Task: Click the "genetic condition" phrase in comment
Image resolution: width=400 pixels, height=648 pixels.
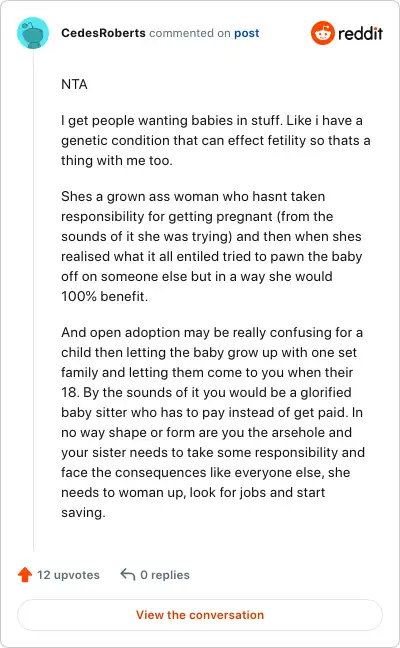Action: pyautogui.click(x=115, y=141)
